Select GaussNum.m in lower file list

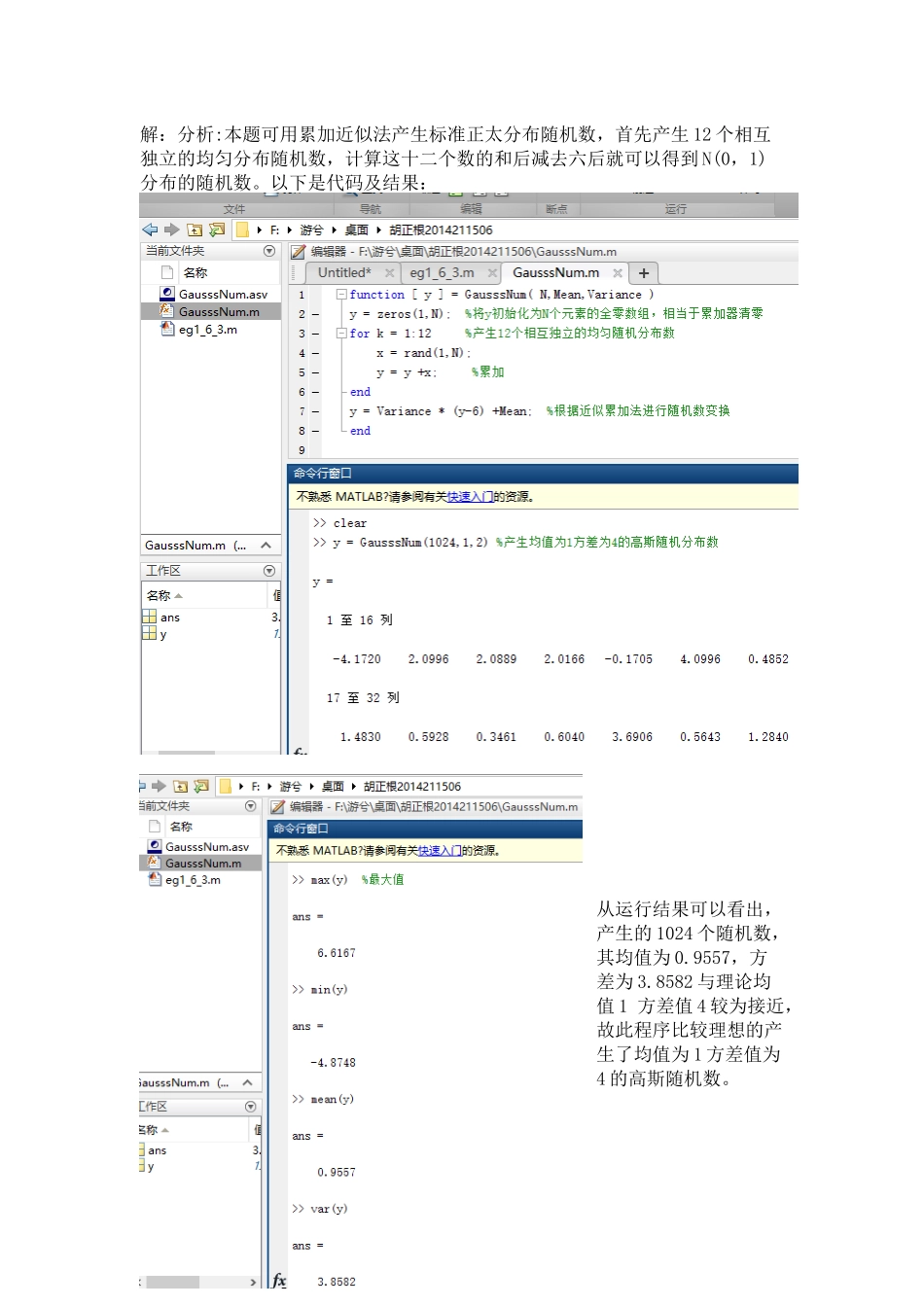(x=200, y=864)
